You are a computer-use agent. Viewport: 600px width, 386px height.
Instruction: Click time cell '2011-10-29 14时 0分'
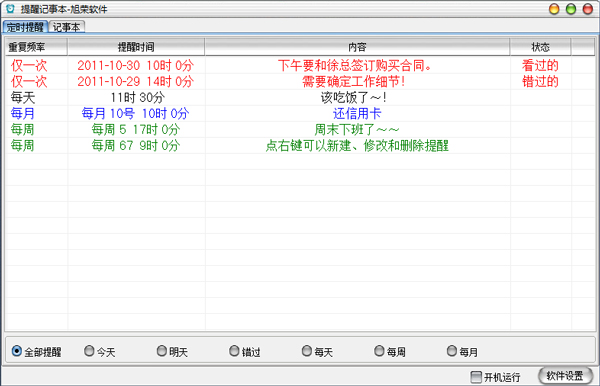(135, 81)
